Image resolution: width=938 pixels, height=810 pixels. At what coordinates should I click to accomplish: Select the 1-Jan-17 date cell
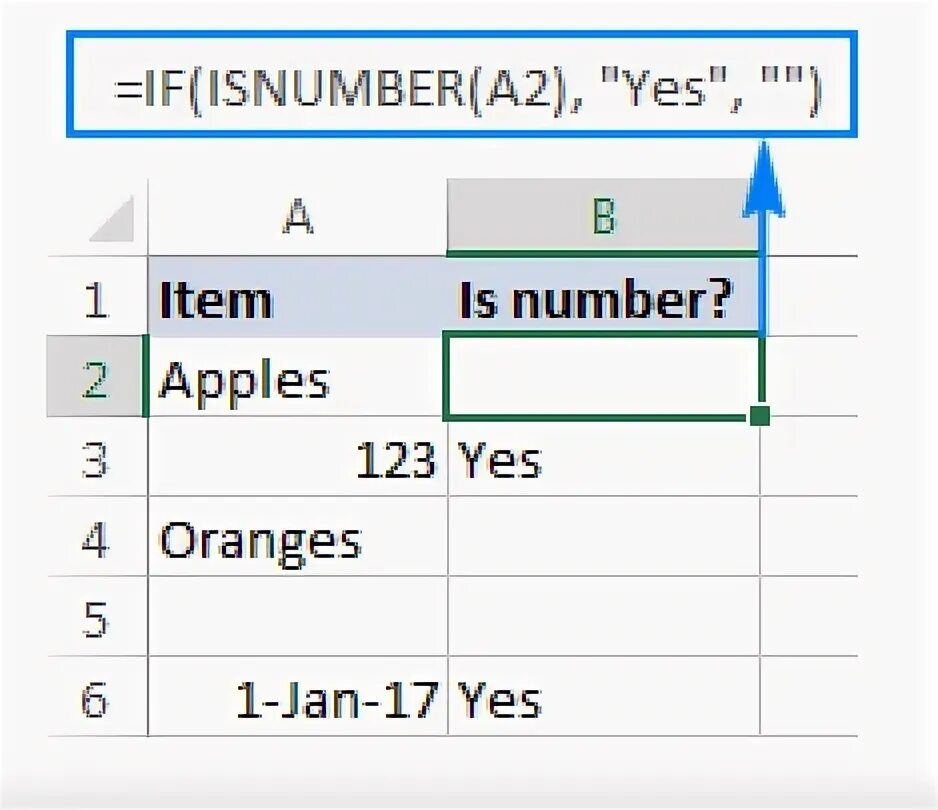point(297,696)
